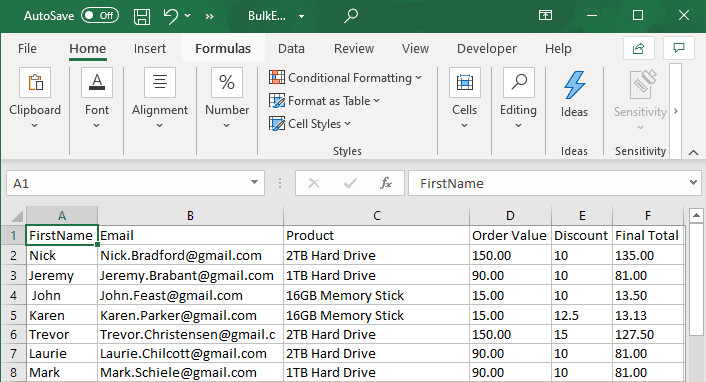The width and height of the screenshot is (706, 382).
Task: Expand the Number group chevron
Action: click(226, 126)
